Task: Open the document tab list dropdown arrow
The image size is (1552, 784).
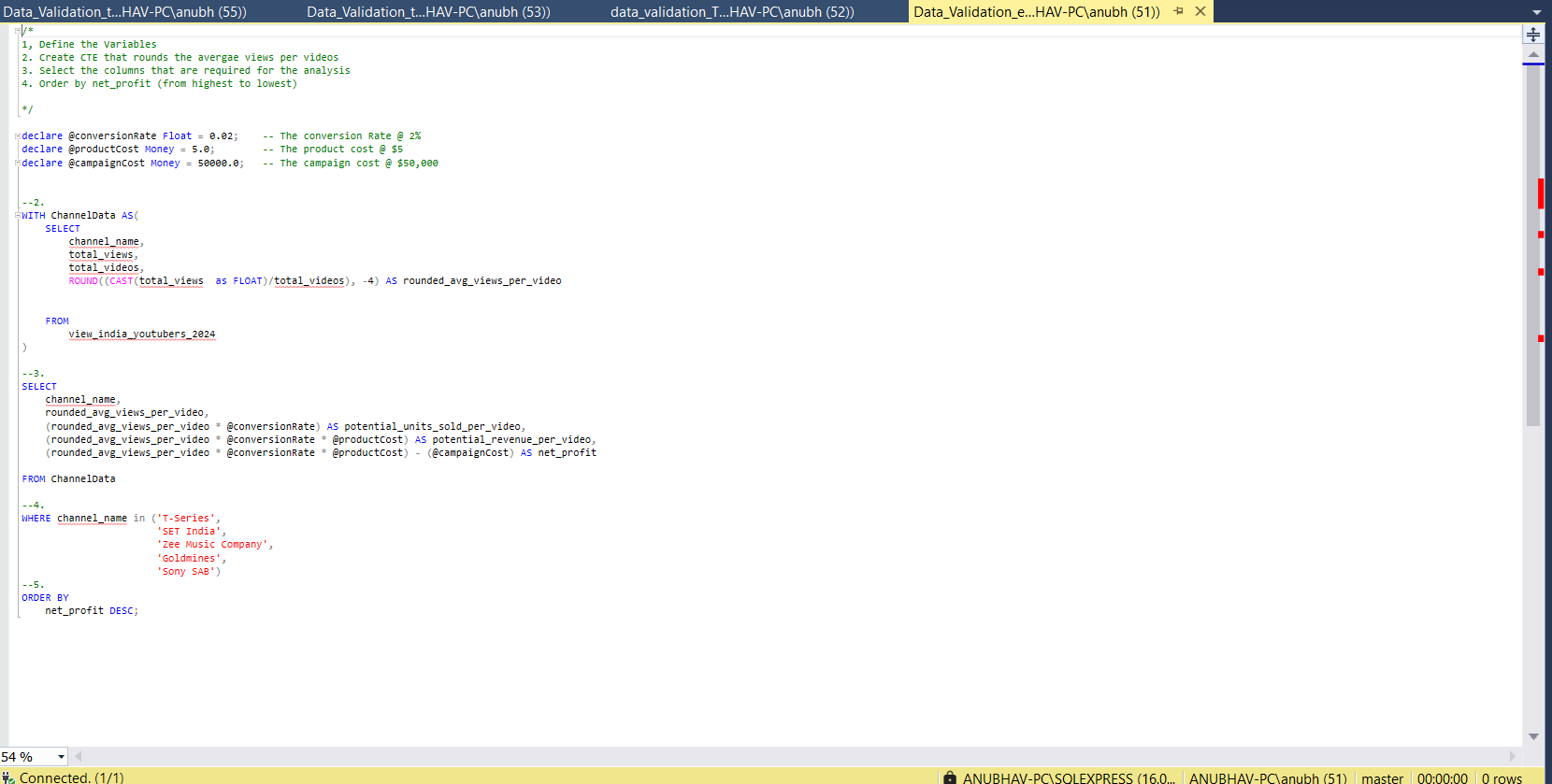Action: (1537, 12)
